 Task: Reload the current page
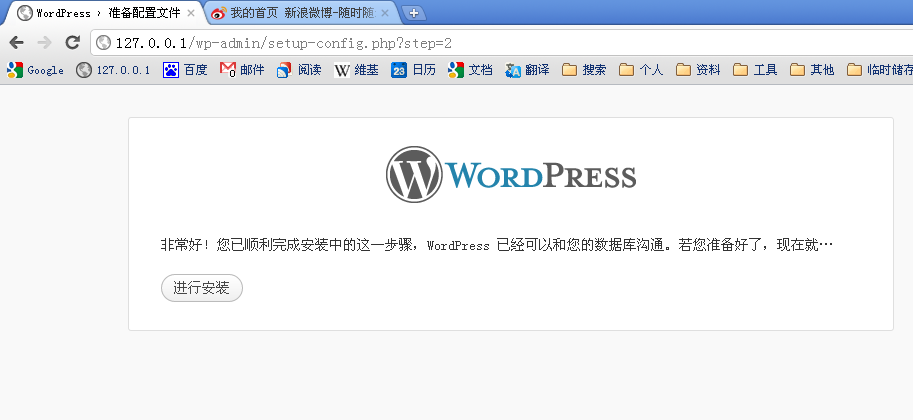pos(72,43)
